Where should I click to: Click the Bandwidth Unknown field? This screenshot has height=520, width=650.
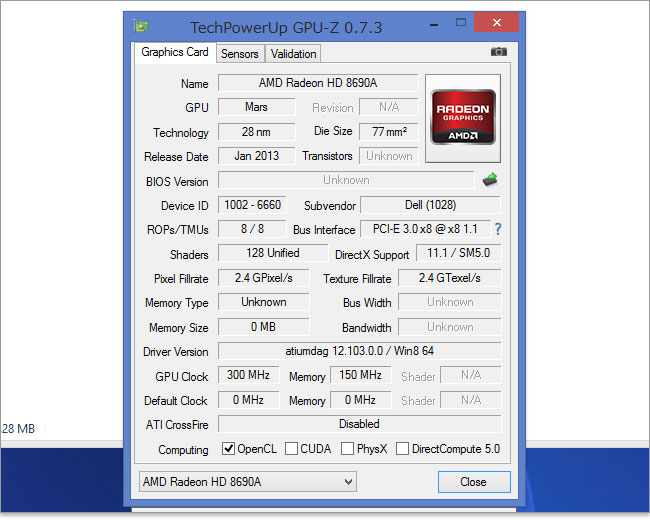click(450, 327)
